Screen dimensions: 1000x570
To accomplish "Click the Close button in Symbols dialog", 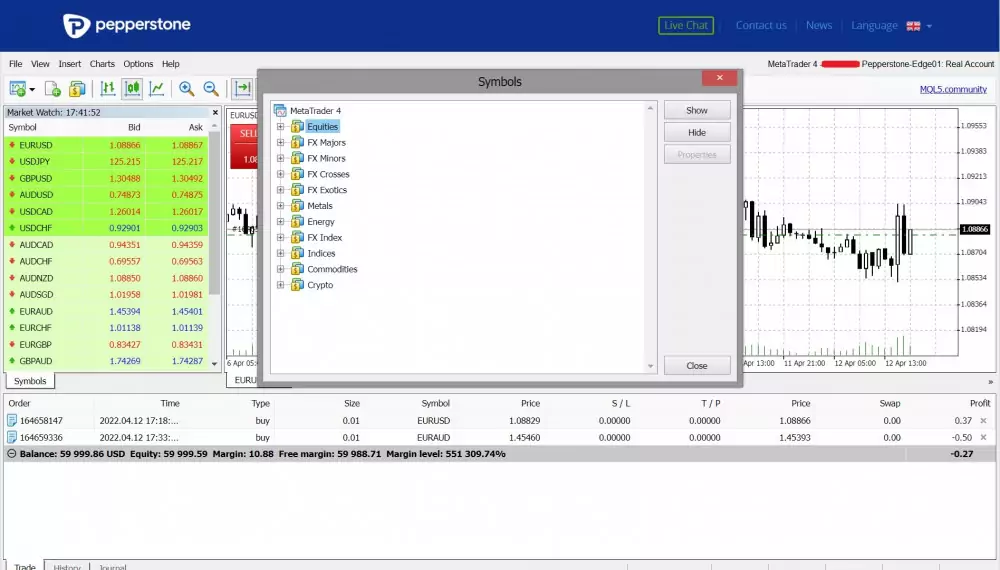I will (696, 365).
